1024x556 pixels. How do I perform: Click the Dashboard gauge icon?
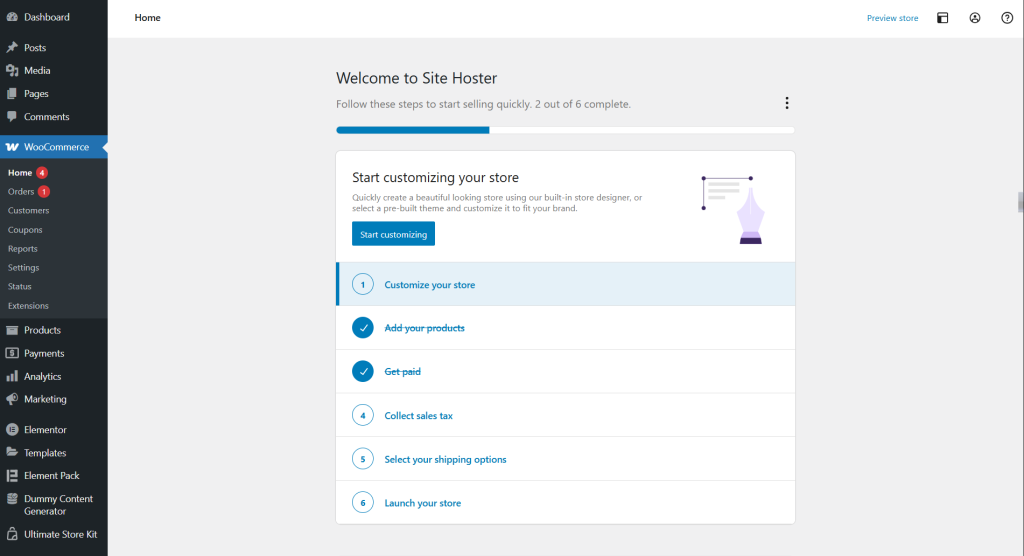pyautogui.click(x=12, y=17)
